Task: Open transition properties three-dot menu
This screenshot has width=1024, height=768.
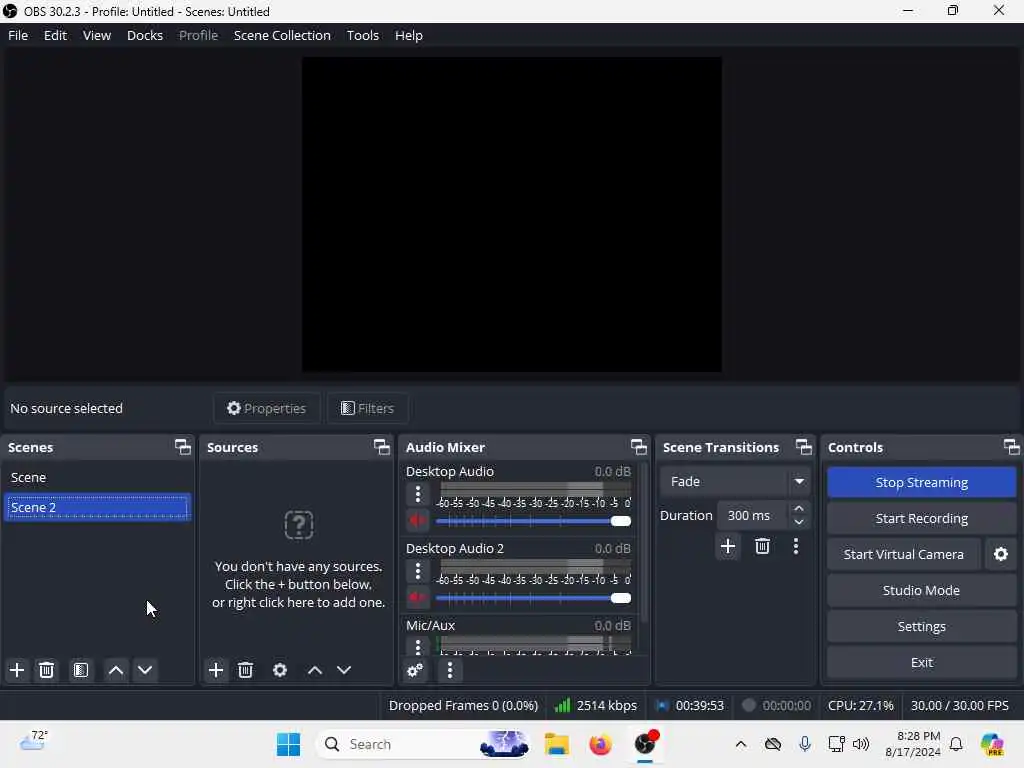Action: click(795, 546)
